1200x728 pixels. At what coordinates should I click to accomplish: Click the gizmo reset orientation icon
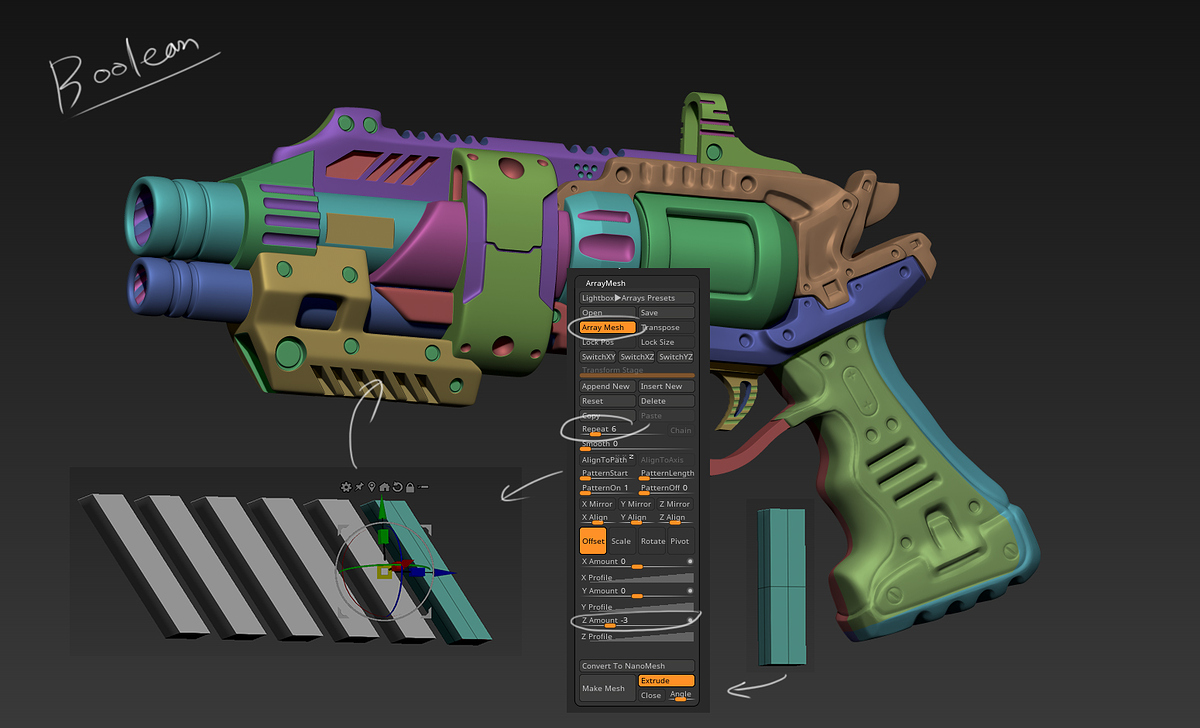click(x=397, y=487)
